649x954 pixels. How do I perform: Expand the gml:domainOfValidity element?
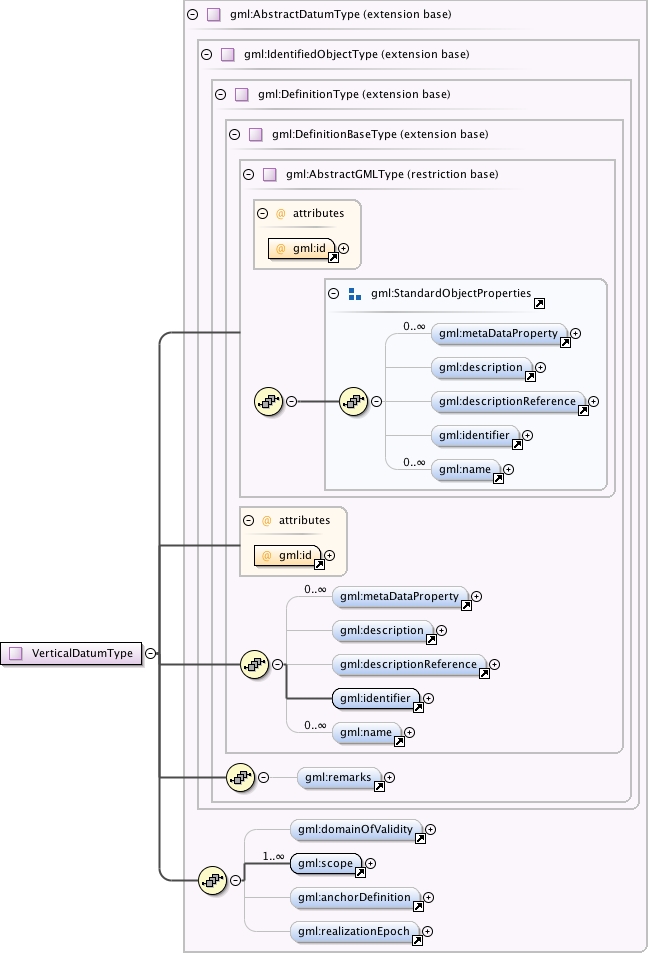click(431, 829)
